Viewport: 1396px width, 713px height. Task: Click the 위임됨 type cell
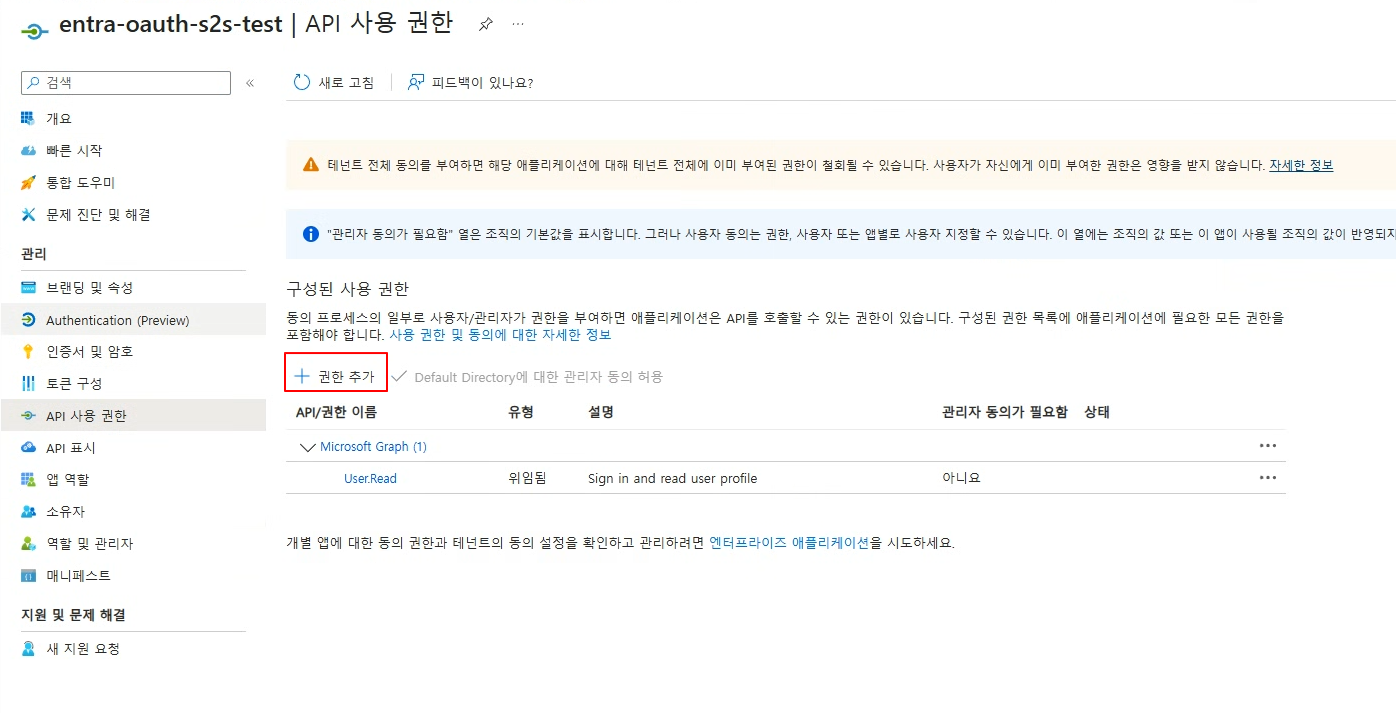527,479
